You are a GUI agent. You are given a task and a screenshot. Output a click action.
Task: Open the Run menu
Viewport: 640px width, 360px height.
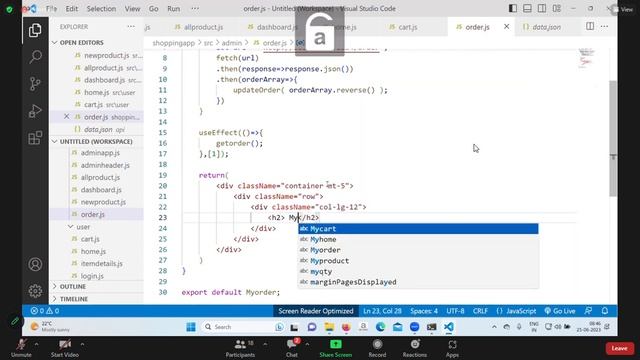(173, 9)
